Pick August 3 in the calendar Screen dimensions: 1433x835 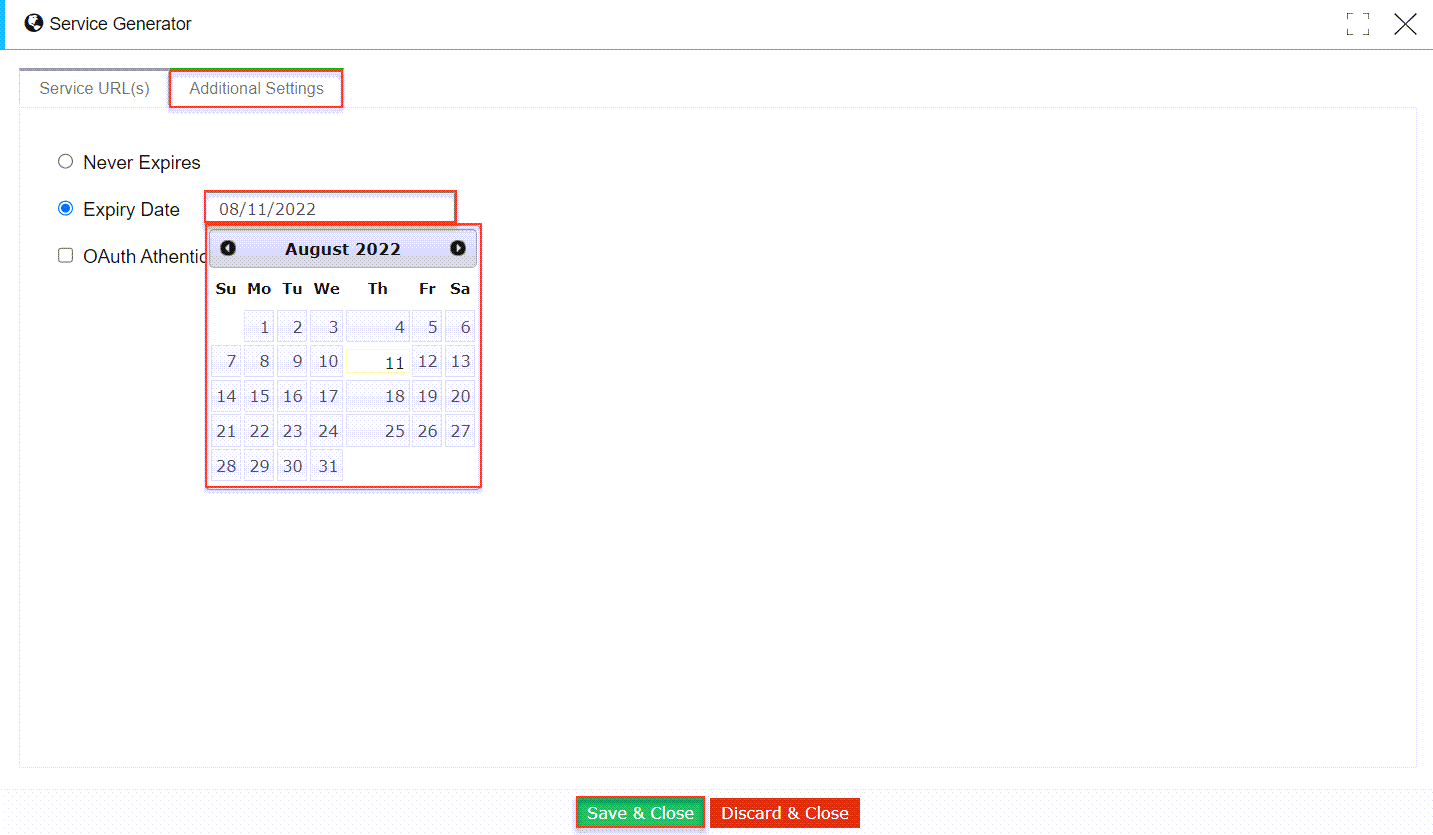(326, 326)
